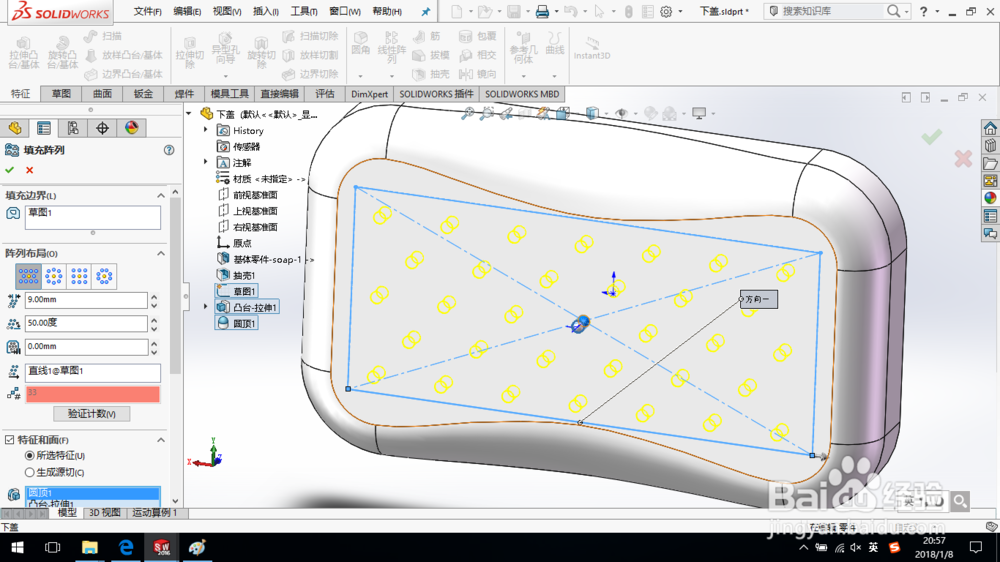Viewport: 1000px width, 562px height.
Task: Collapse 特征和面 section
Action: click(161, 440)
